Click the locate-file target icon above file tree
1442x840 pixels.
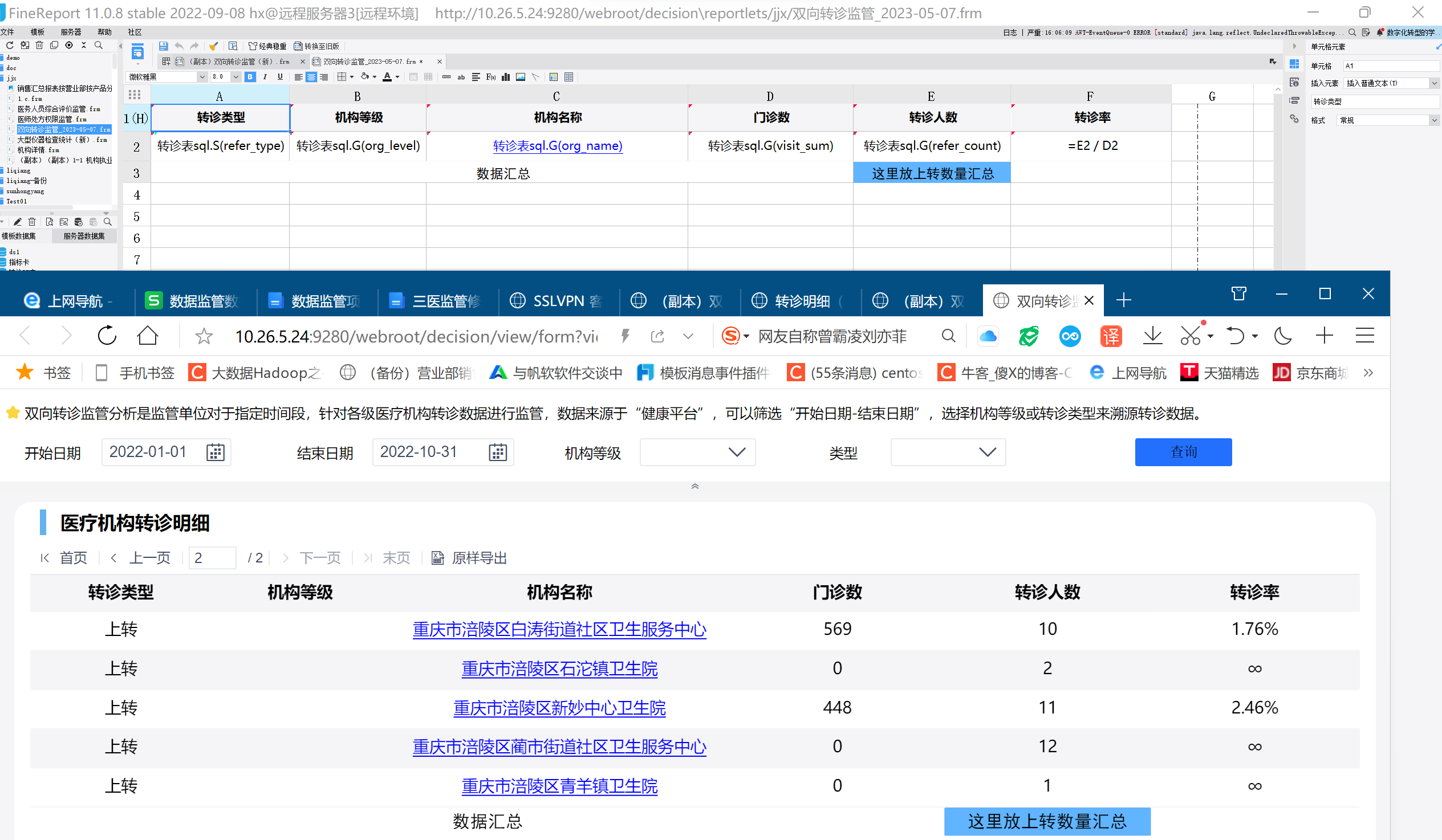click(x=68, y=45)
